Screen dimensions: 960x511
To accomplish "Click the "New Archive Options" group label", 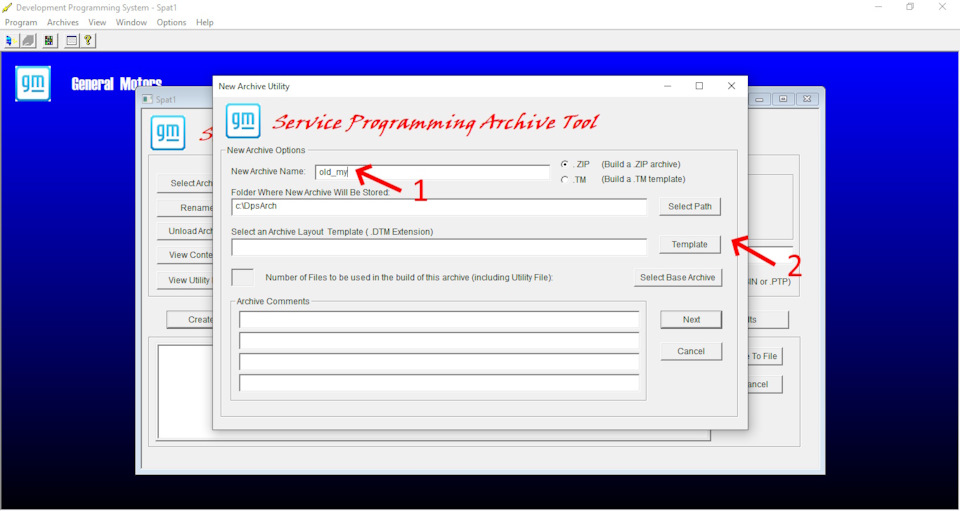I will [266, 150].
